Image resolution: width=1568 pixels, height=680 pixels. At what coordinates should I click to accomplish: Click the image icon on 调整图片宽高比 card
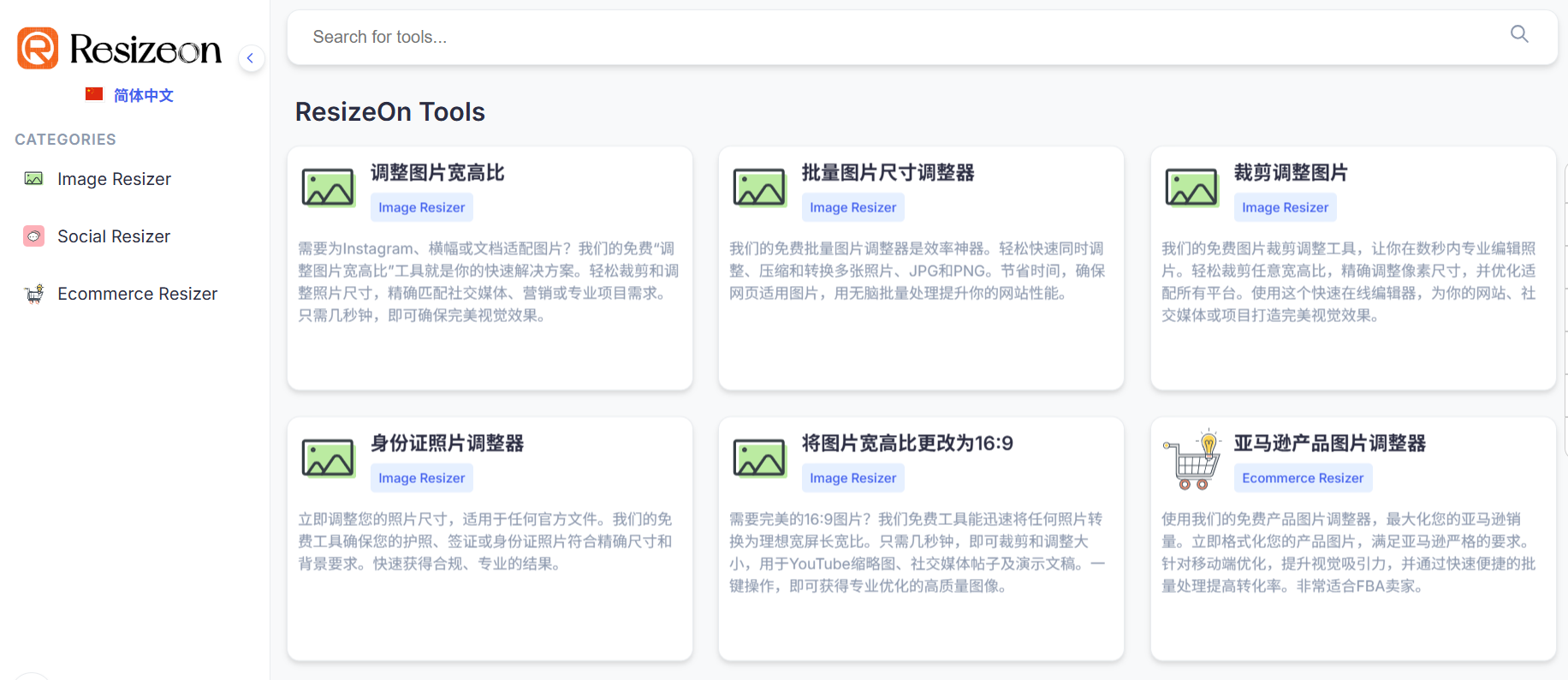tap(329, 188)
